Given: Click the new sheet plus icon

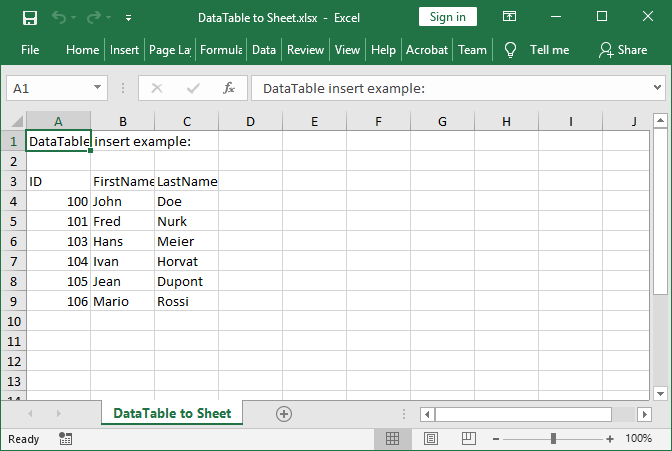Looking at the screenshot, I should [284, 413].
